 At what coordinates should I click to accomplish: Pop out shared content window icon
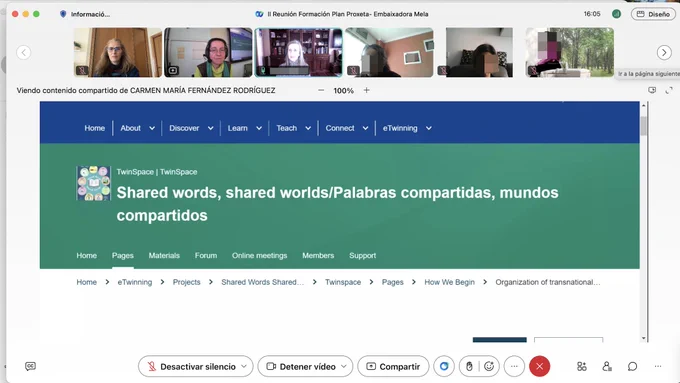click(652, 90)
